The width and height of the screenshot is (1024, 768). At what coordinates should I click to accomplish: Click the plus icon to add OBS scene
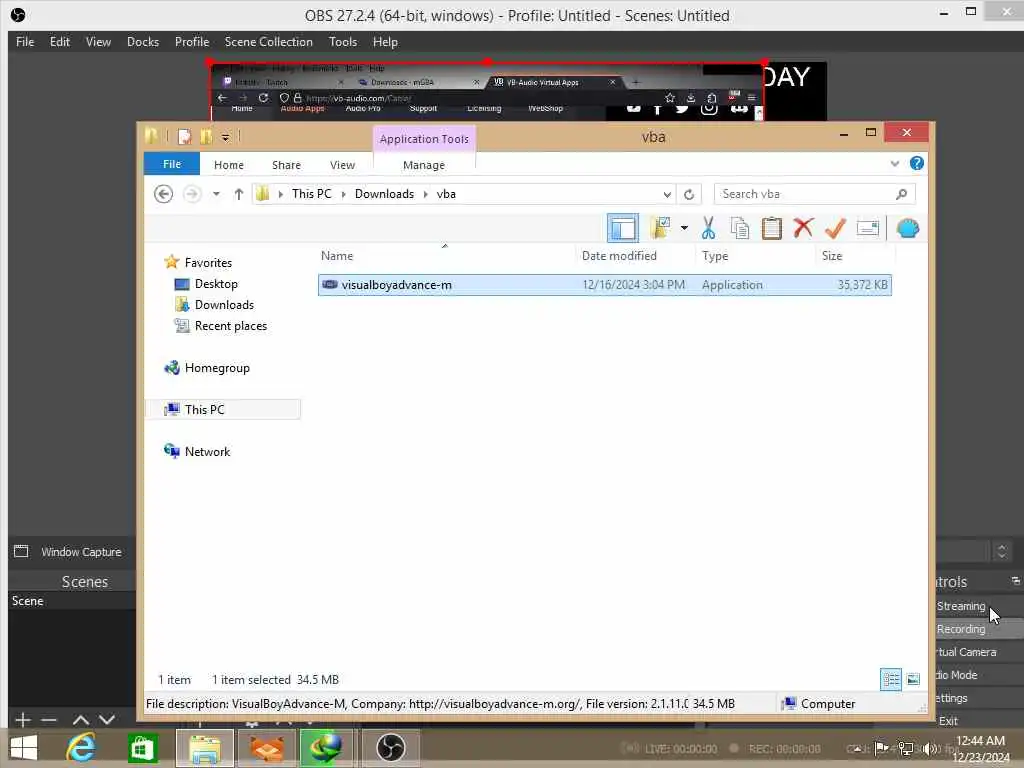coord(23,720)
